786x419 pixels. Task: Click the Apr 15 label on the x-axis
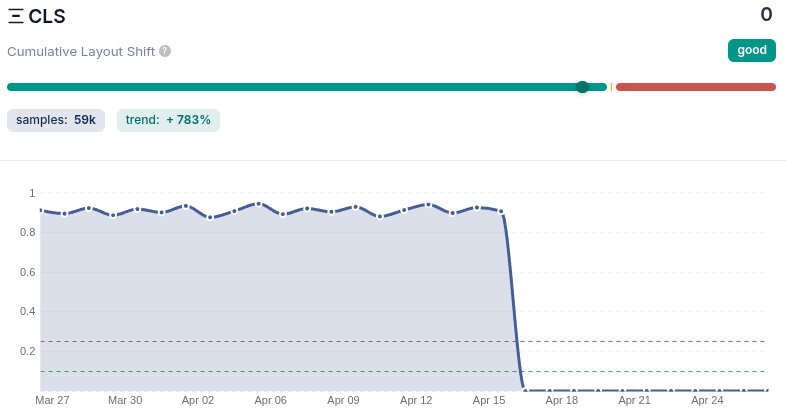(x=489, y=400)
